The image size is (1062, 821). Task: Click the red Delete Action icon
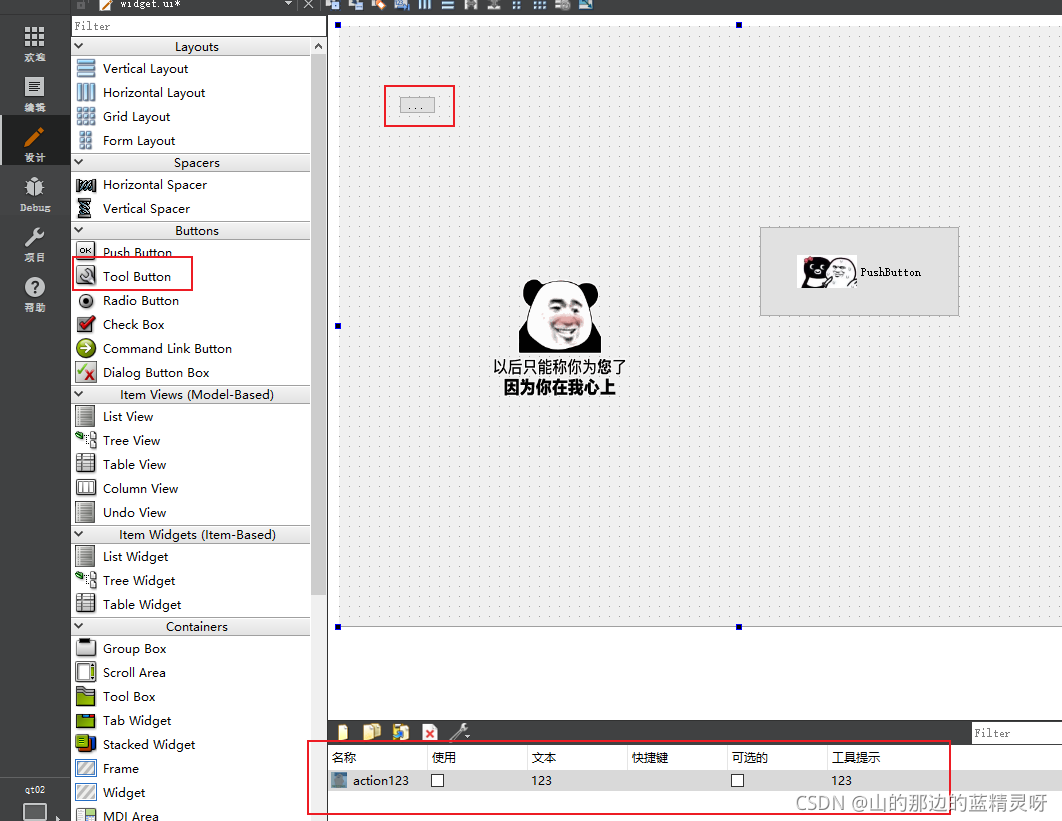click(429, 732)
